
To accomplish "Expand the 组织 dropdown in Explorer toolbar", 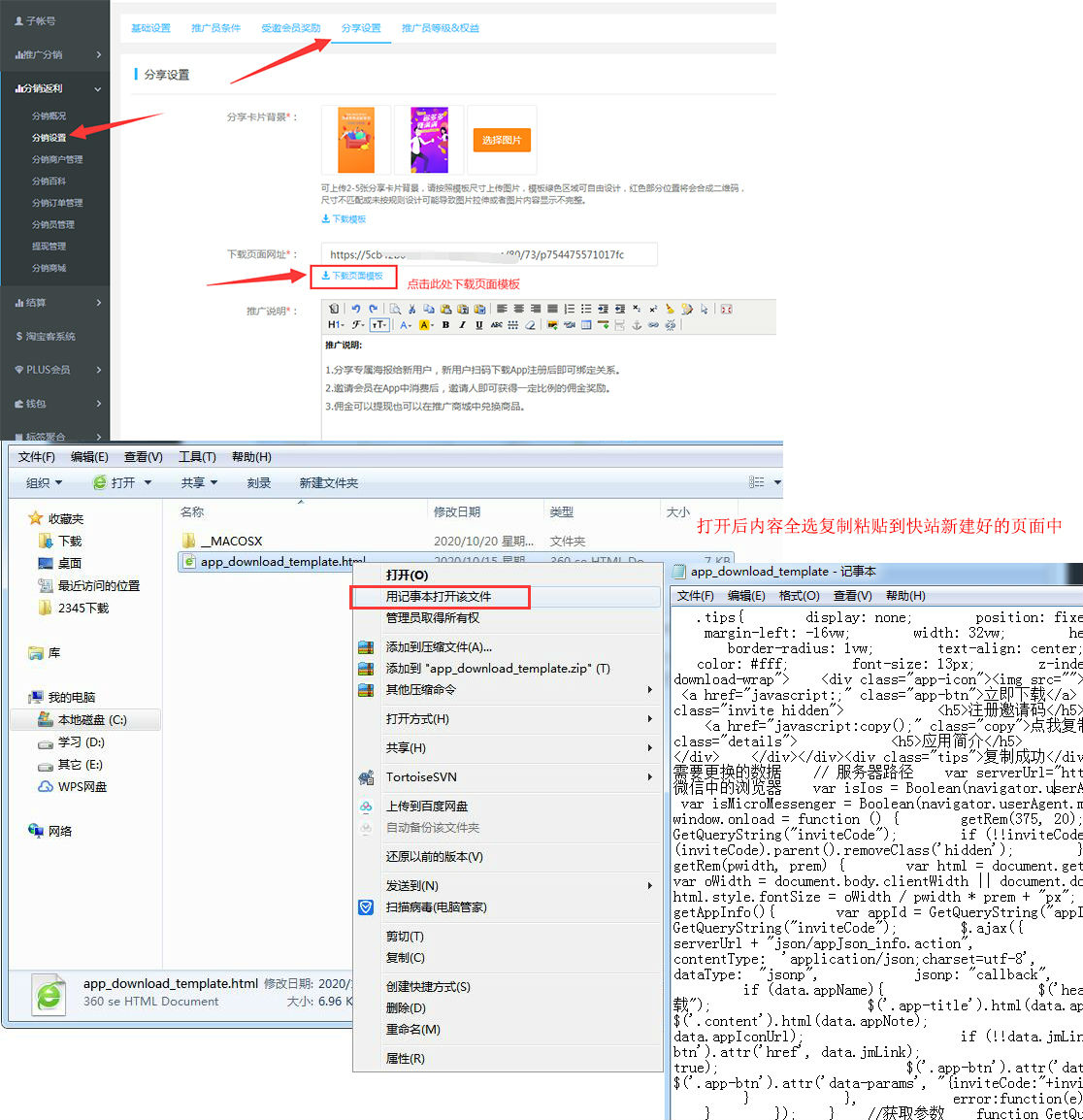I will pyautogui.click(x=45, y=482).
